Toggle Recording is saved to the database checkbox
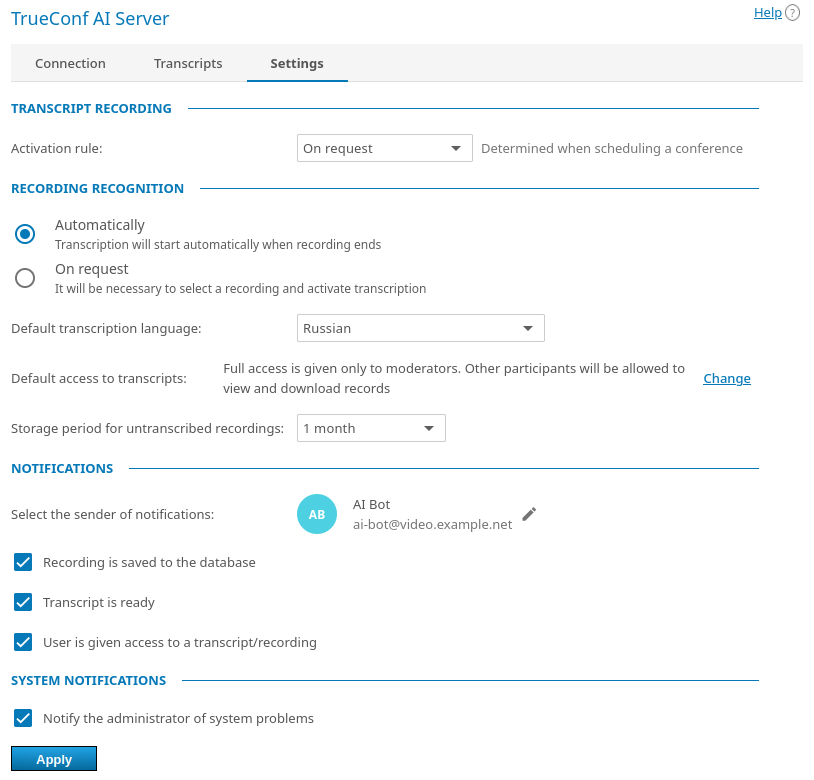This screenshot has height=780, width=814. pos(24,562)
